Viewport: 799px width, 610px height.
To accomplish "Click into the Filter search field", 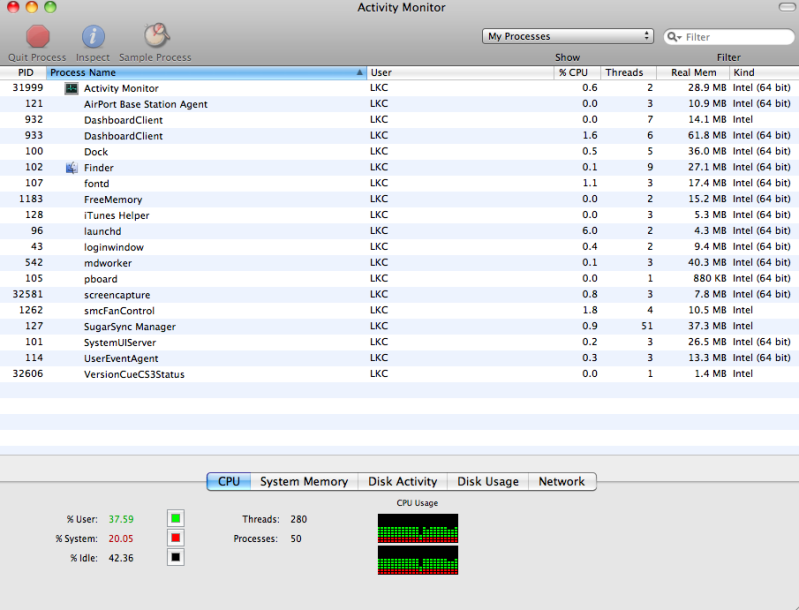I will (729, 37).
